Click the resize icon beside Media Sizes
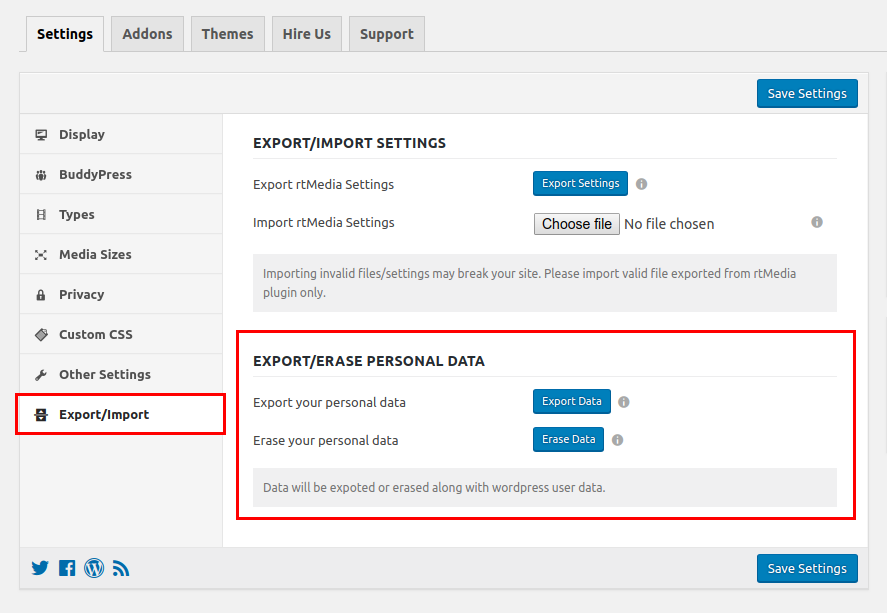 [41, 254]
